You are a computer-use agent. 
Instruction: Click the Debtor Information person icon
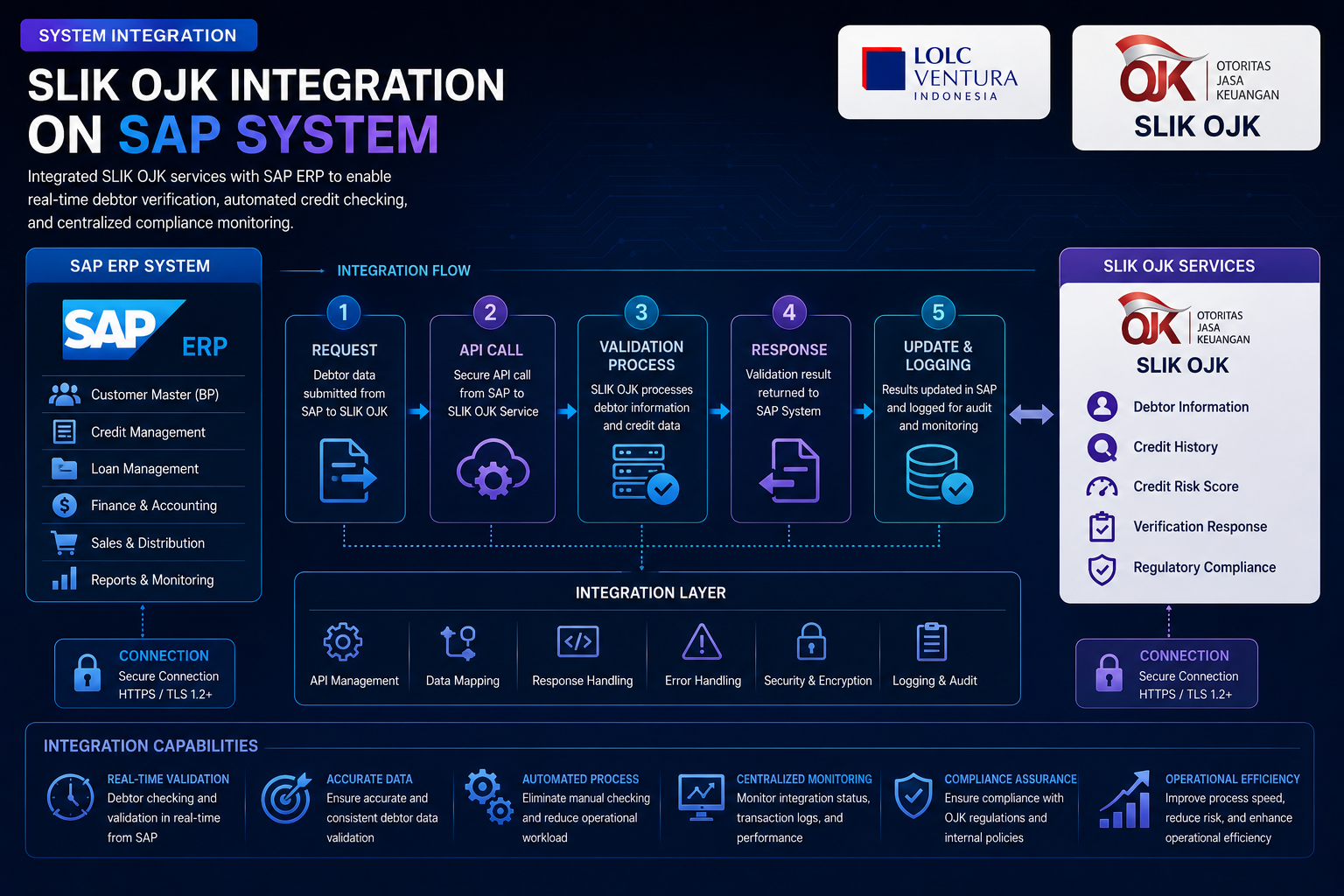(x=1102, y=407)
